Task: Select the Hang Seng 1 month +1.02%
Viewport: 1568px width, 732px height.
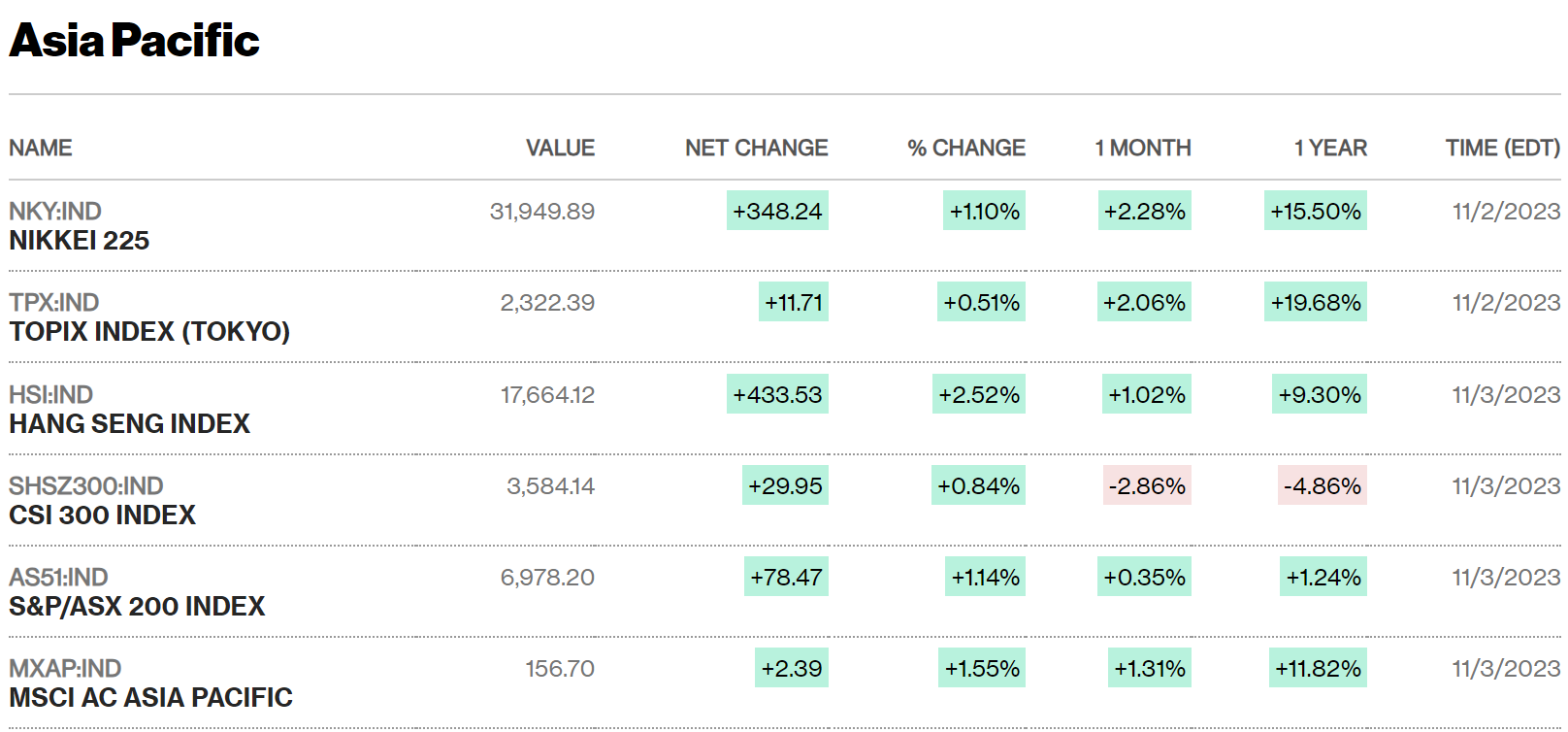Action: click(x=1147, y=395)
